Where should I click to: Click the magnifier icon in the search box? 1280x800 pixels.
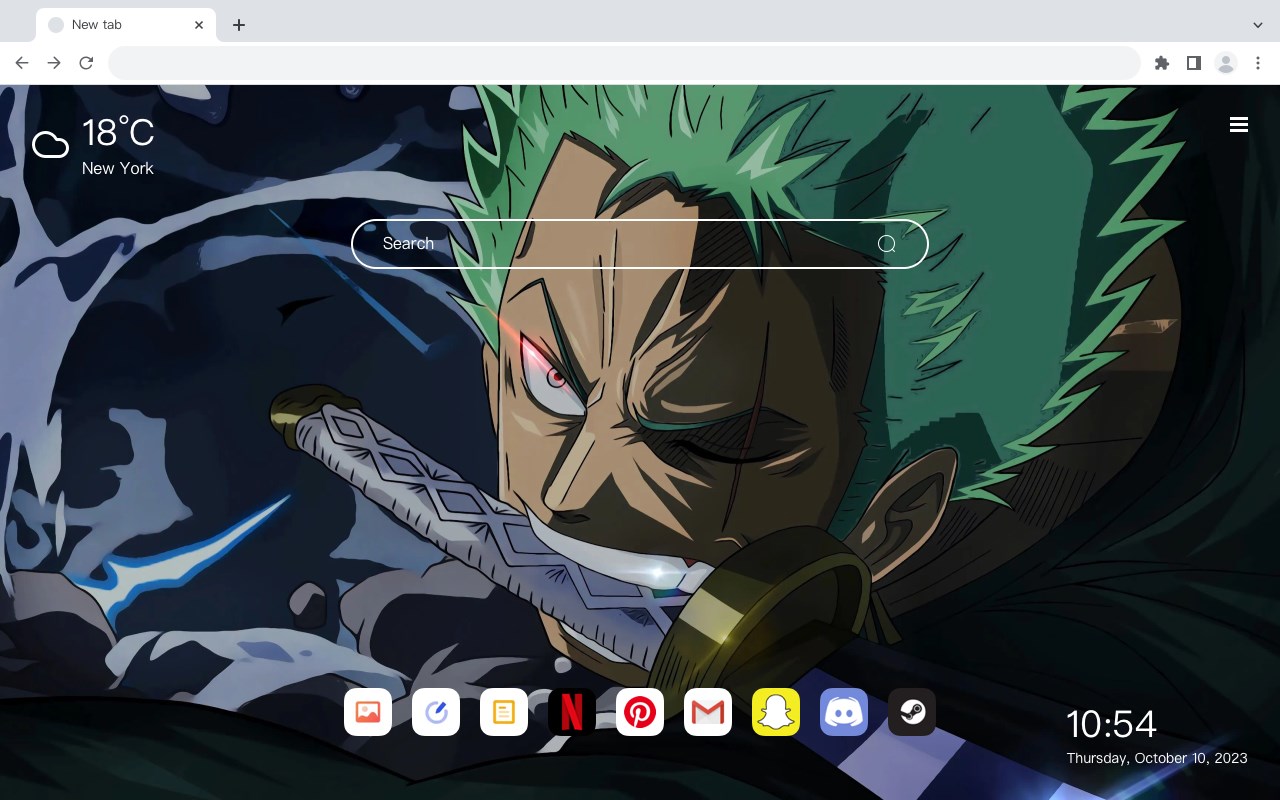click(x=886, y=244)
